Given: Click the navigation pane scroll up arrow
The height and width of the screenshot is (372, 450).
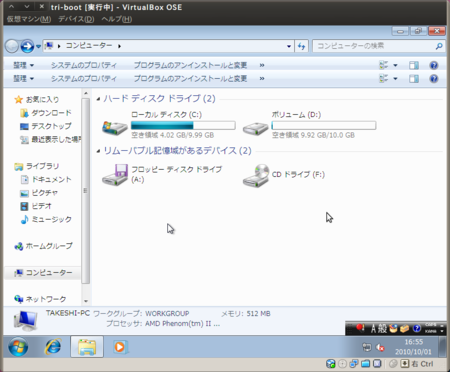Looking at the screenshot, I should click(x=86, y=93).
